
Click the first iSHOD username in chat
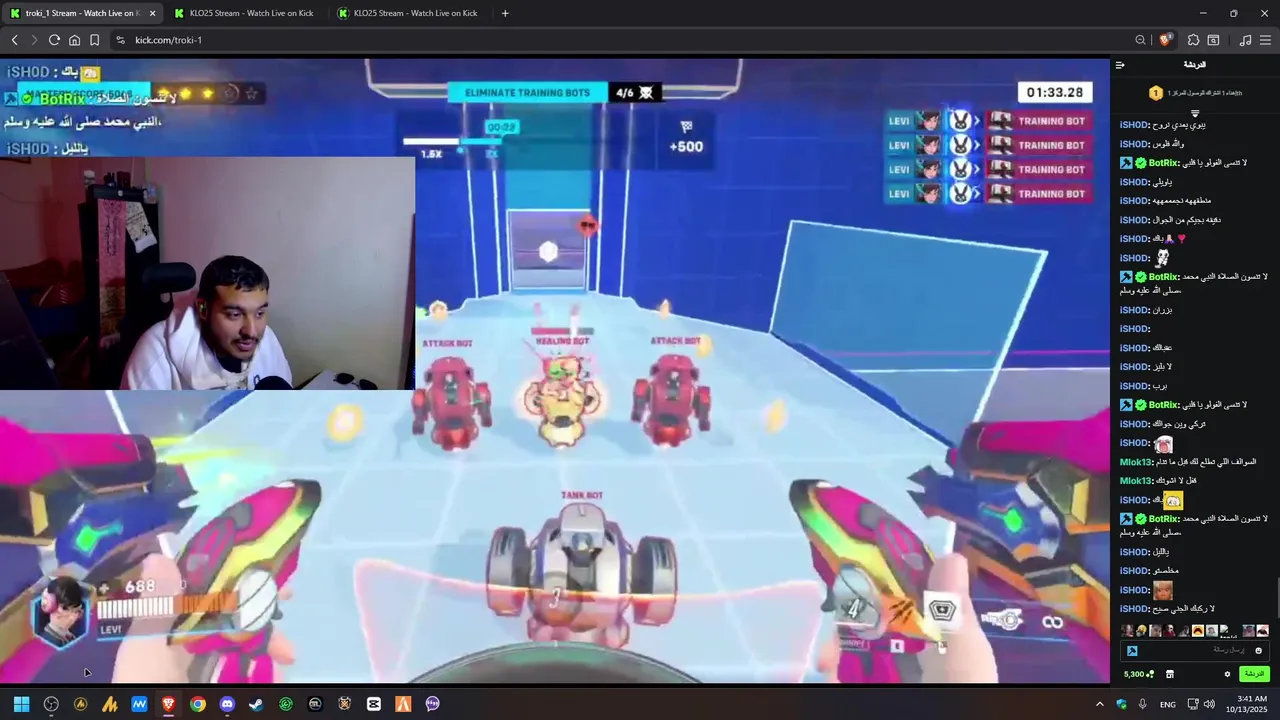(x=1135, y=125)
